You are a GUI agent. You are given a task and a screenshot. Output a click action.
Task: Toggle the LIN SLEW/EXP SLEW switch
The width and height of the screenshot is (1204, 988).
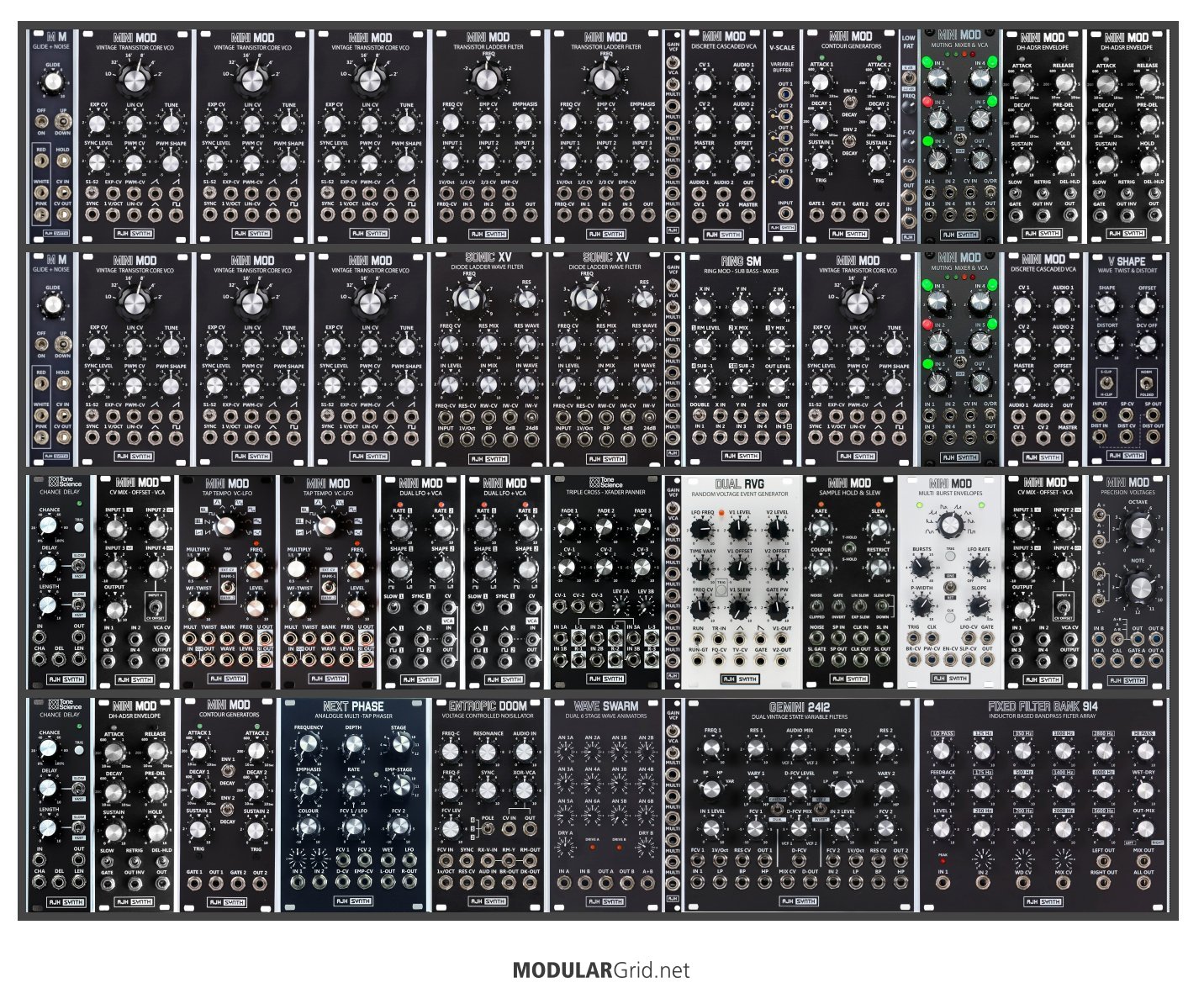pyautogui.click(x=860, y=605)
